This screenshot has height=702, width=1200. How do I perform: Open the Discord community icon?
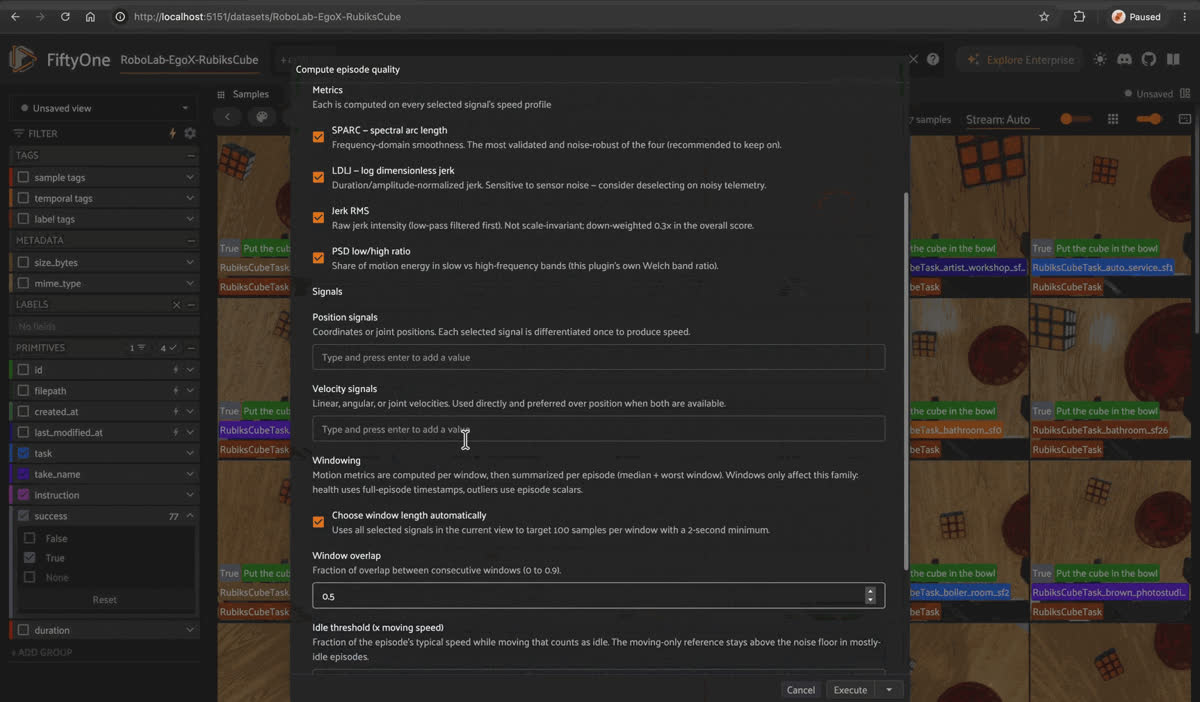click(x=1124, y=59)
